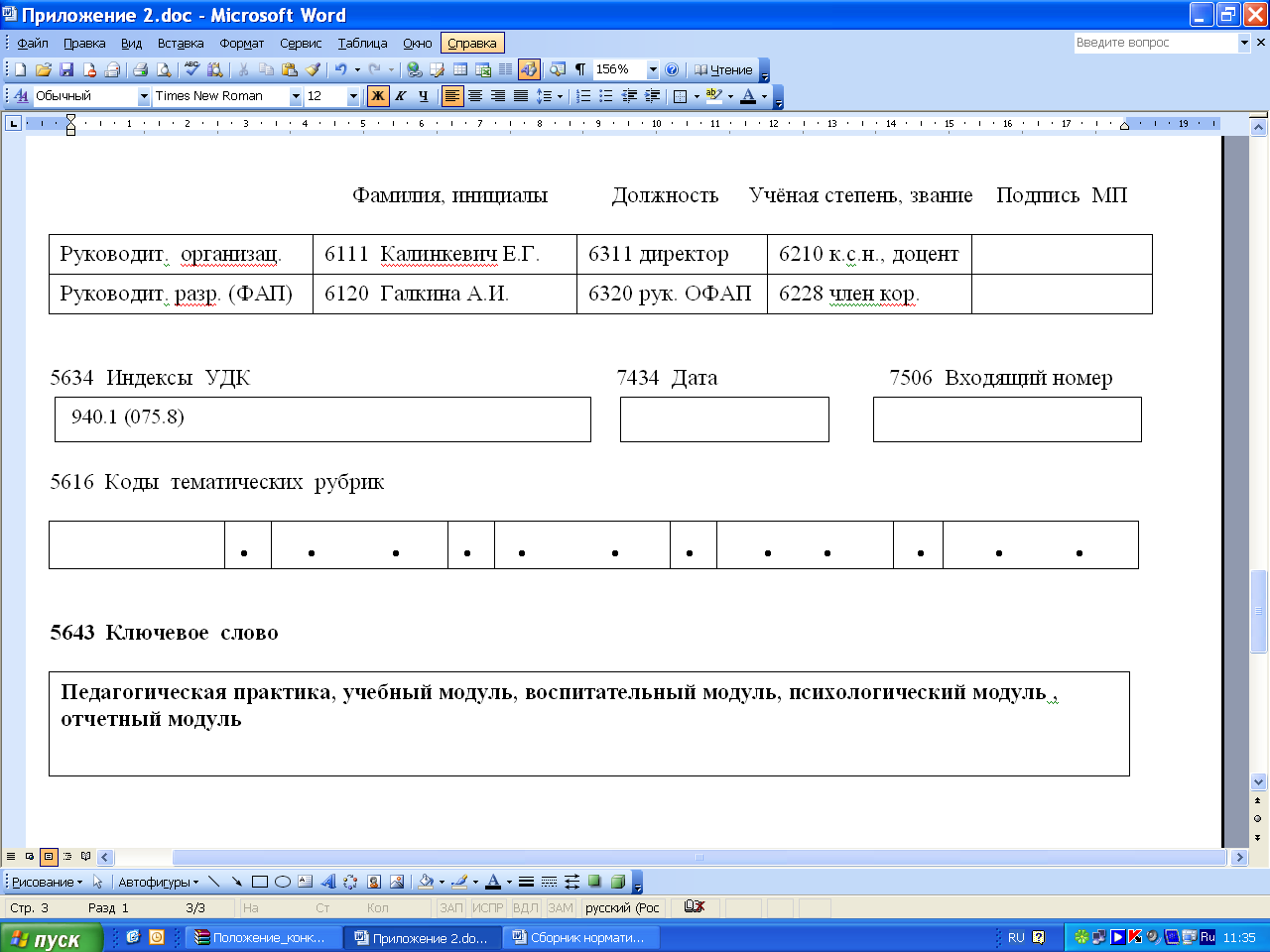The height and width of the screenshot is (952, 1270).
Task: Toggle justified text alignment
Action: pyautogui.click(x=521, y=96)
